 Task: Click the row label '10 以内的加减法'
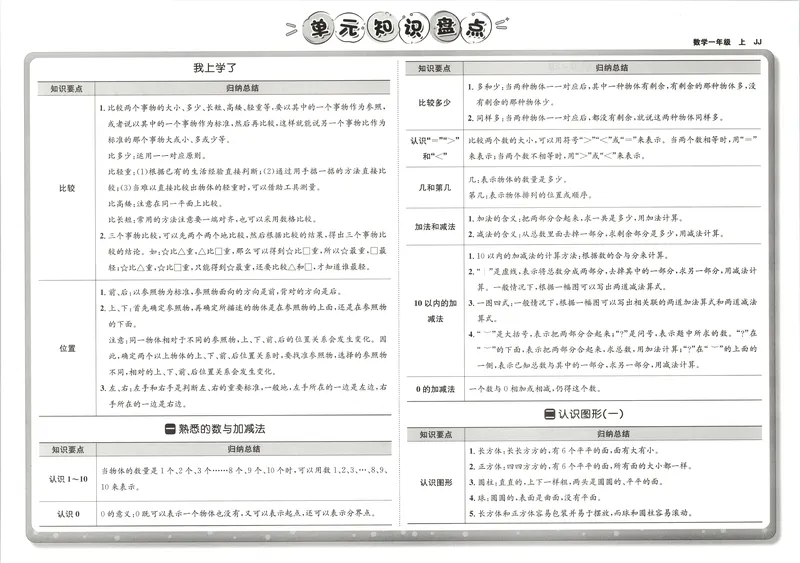(x=435, y=311)
